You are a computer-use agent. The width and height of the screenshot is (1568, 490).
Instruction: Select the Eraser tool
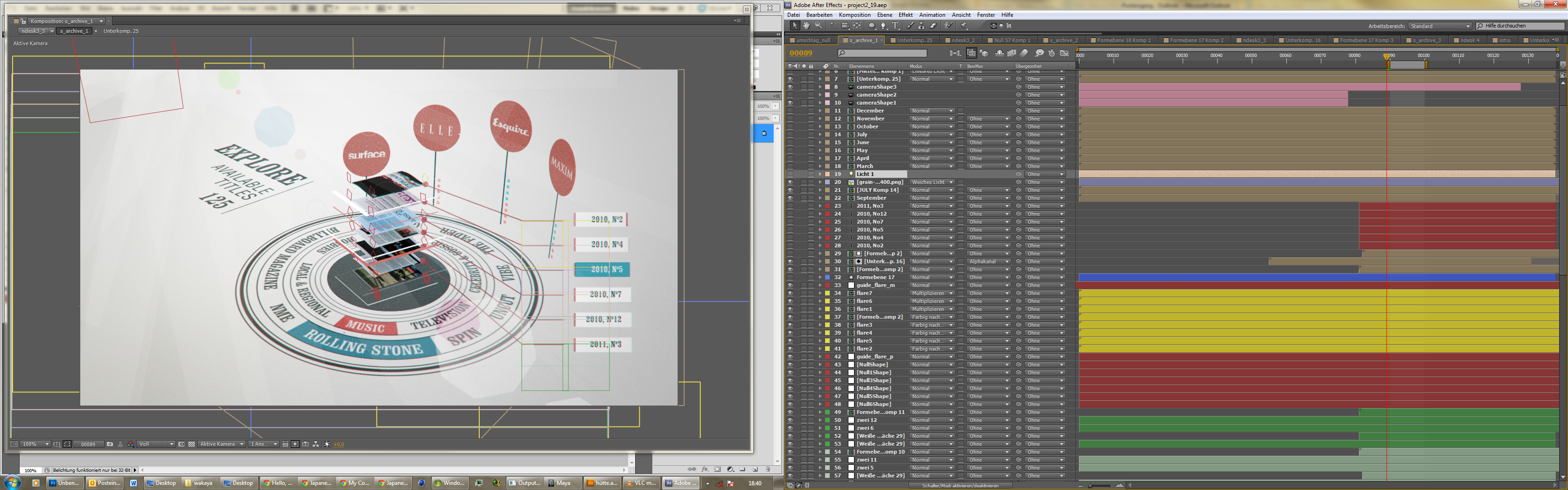point(933,26)
